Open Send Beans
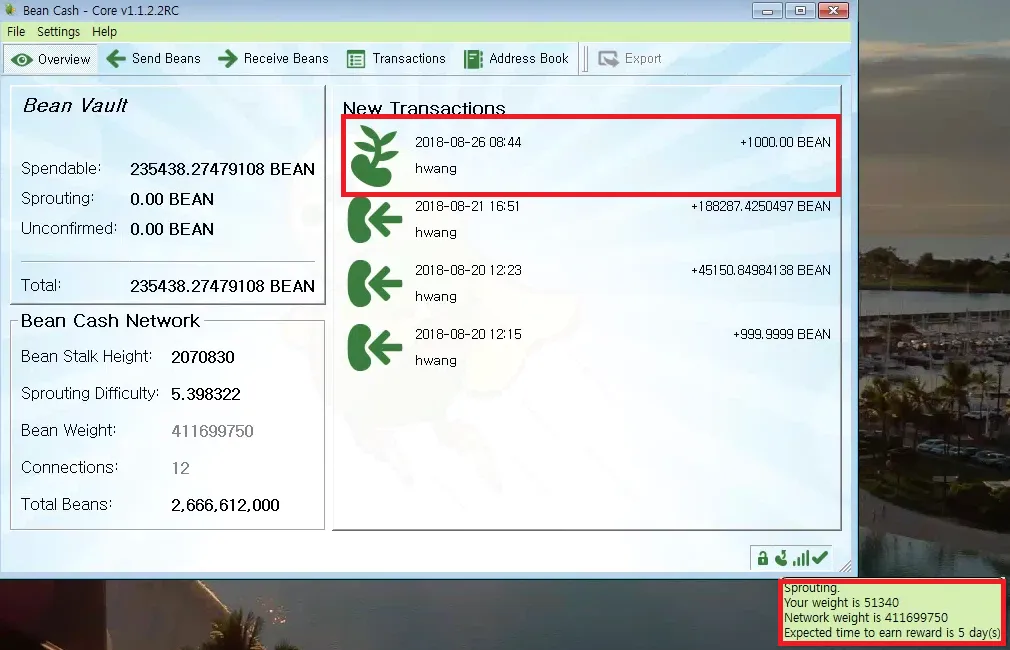1010x650 pixels. 153,59
